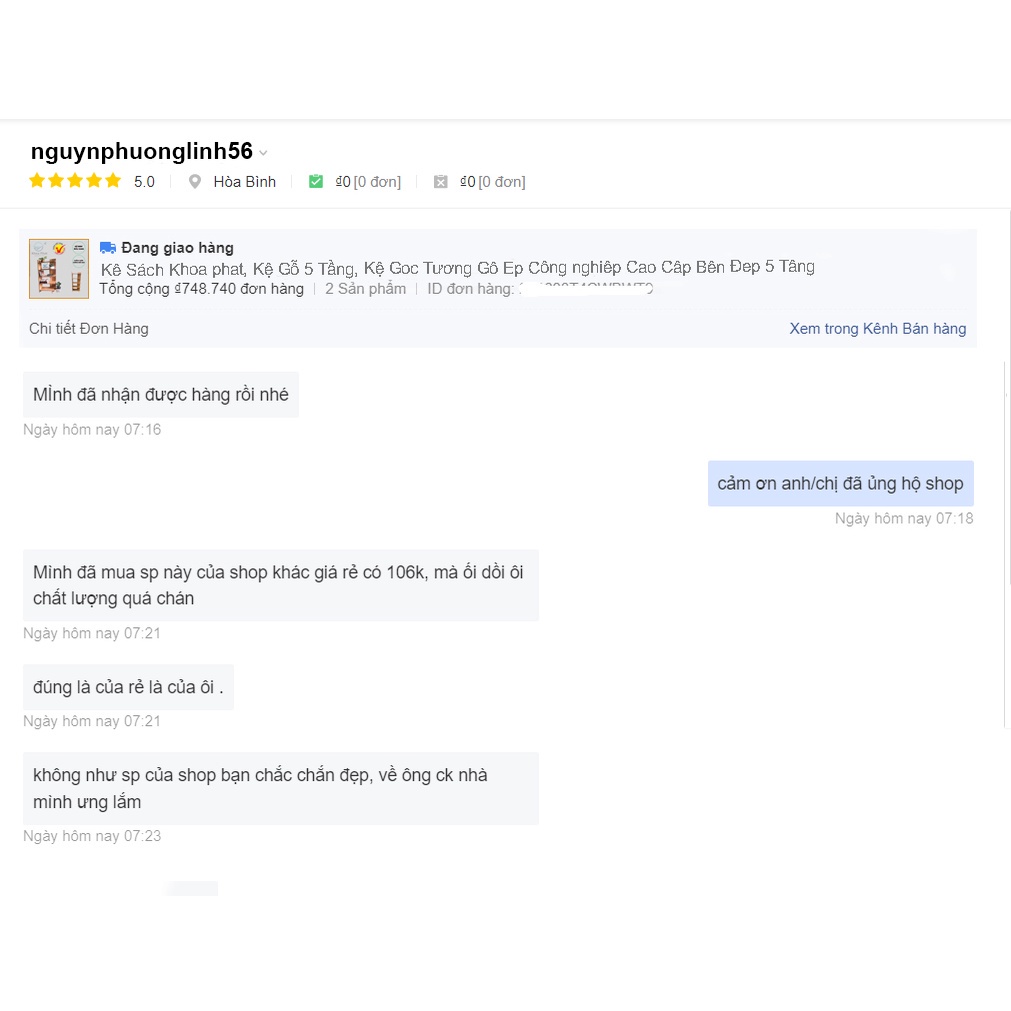
Task: Click the green completed orders icon
Action: pos(316,182)
